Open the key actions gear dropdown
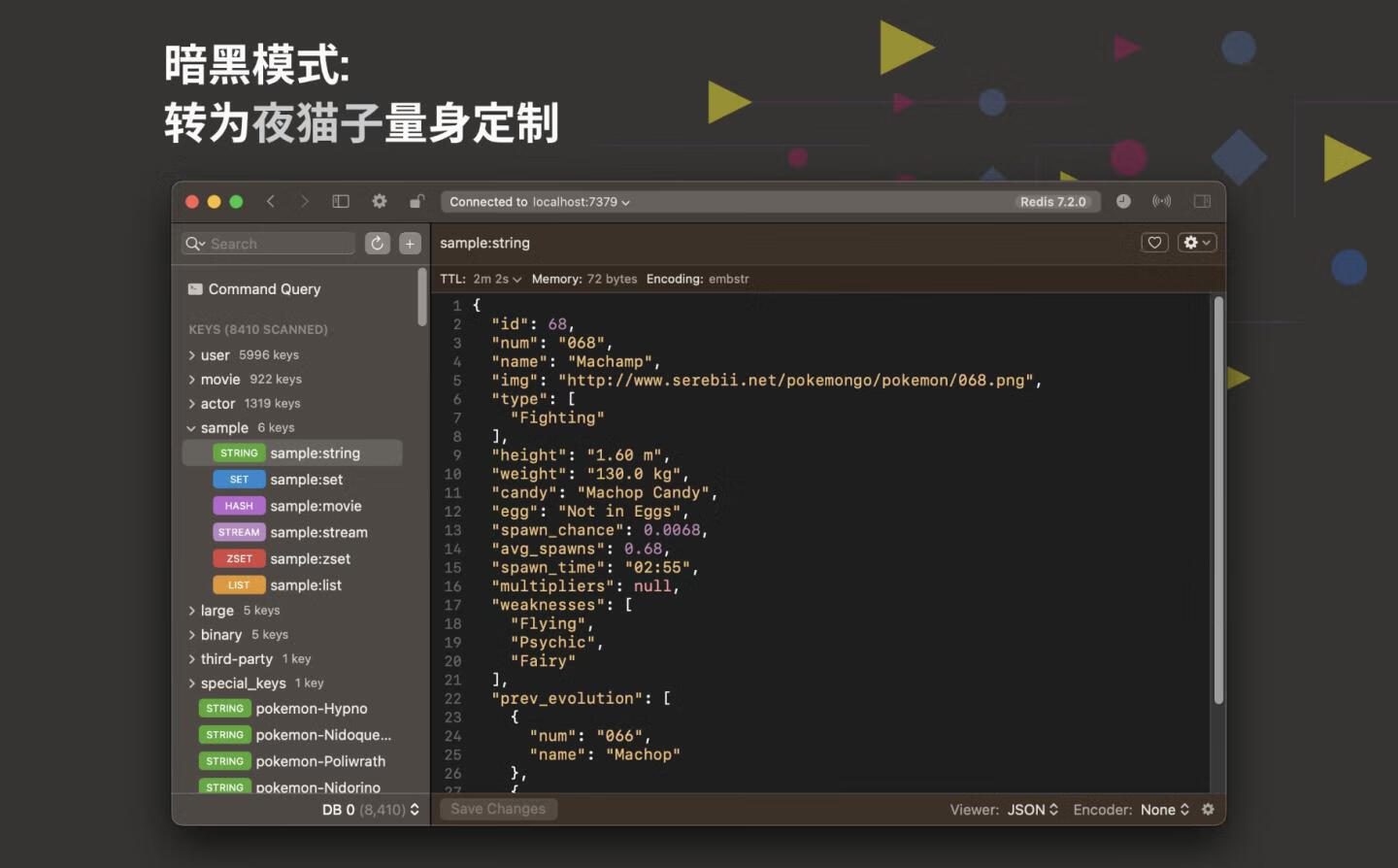The height and width of the screenshot is (868, 1398). pyautogui.click(x=1196, y=243)
